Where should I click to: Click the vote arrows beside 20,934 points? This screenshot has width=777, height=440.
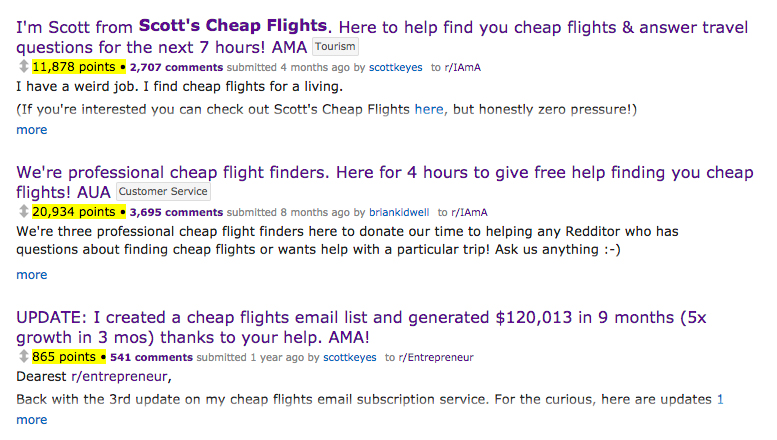(x=23, y=212)
